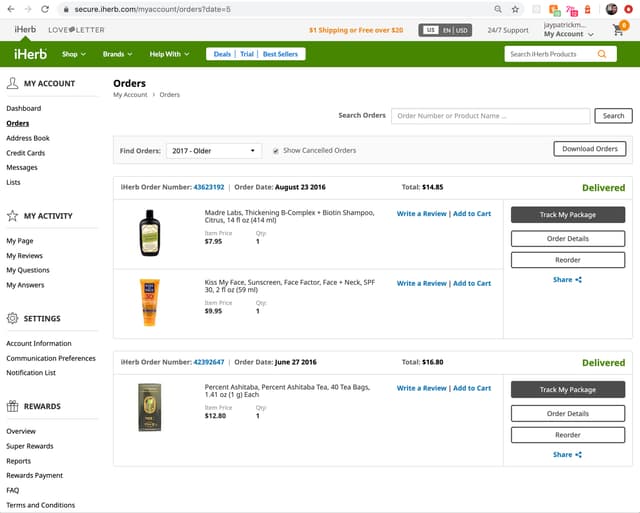Open Order Details for June 27 2016 order
This screenshot has height=513, width=640.
(568, 413)
